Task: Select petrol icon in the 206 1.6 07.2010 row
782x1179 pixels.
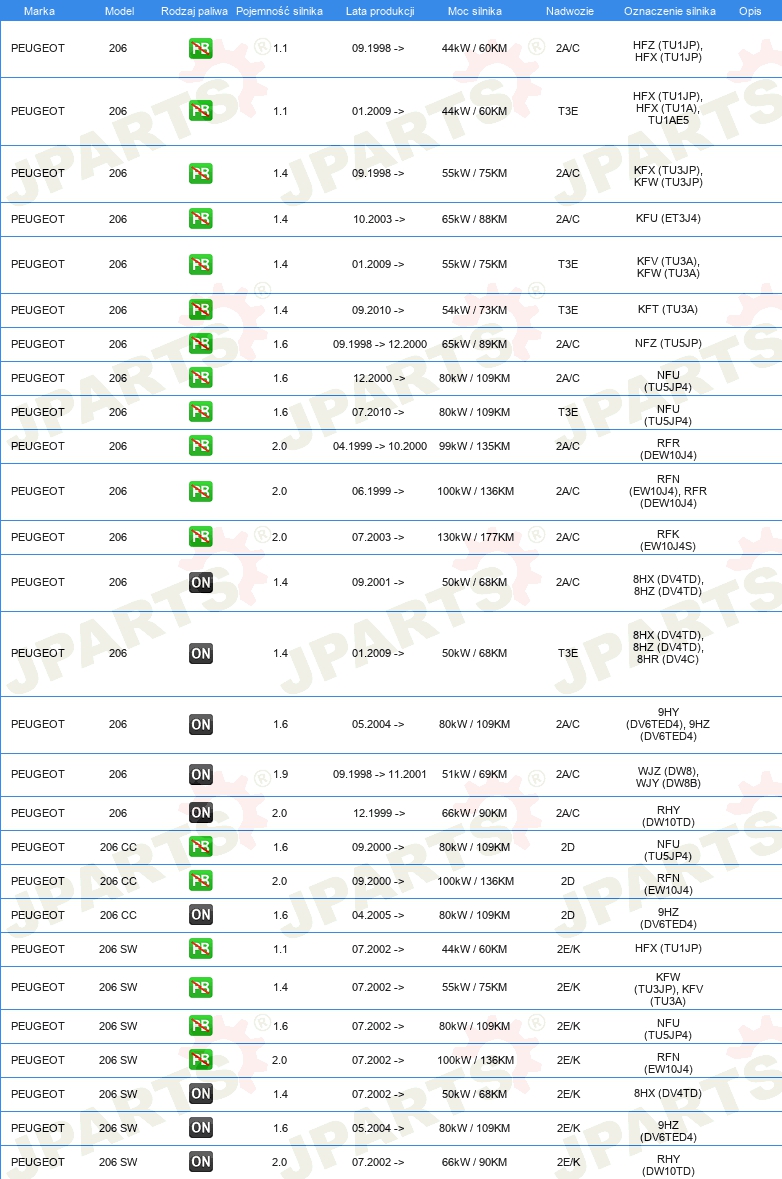Action: pos(200,411)
